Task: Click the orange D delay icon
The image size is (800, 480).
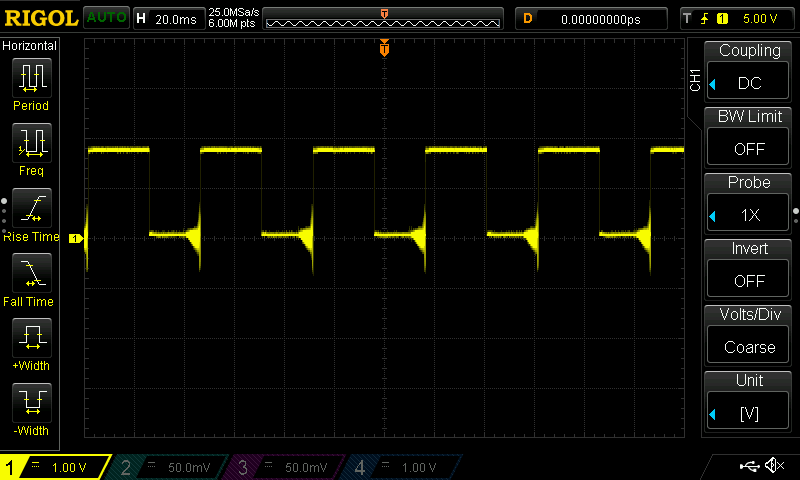Action: pyautogui.click(x=528, y=19)
